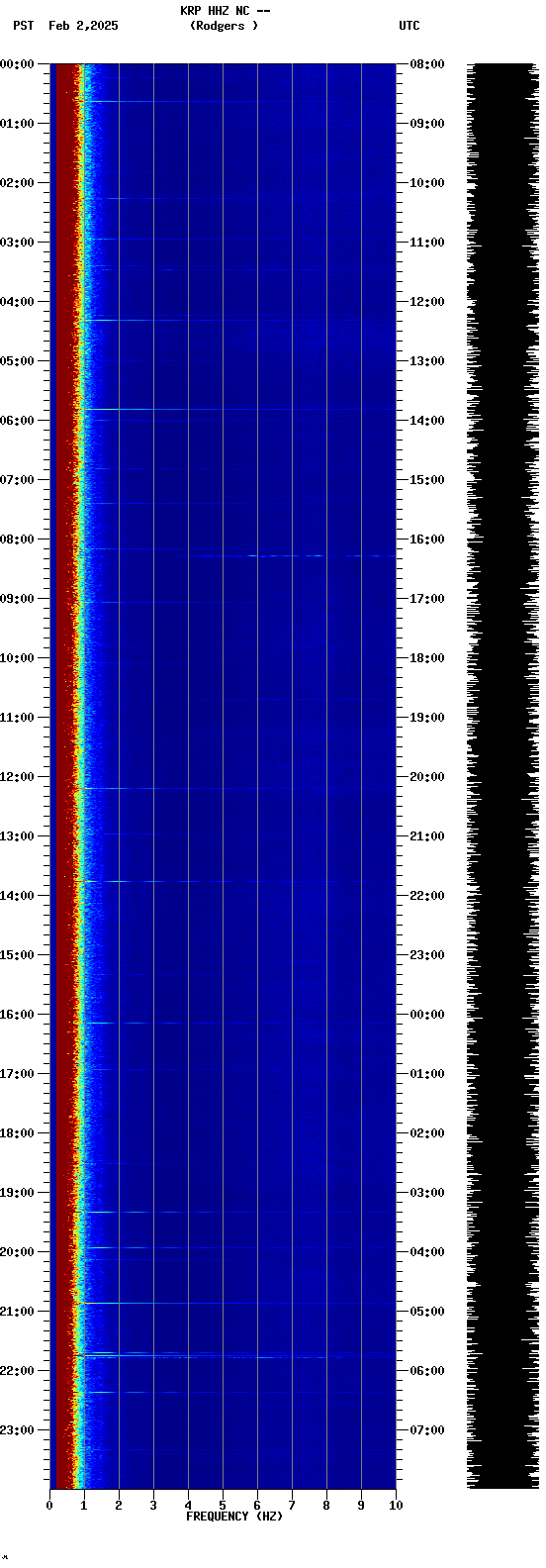546x1568 pixels.
Task: Click the 19:00 label on the PST axis
Action: 17,1193
